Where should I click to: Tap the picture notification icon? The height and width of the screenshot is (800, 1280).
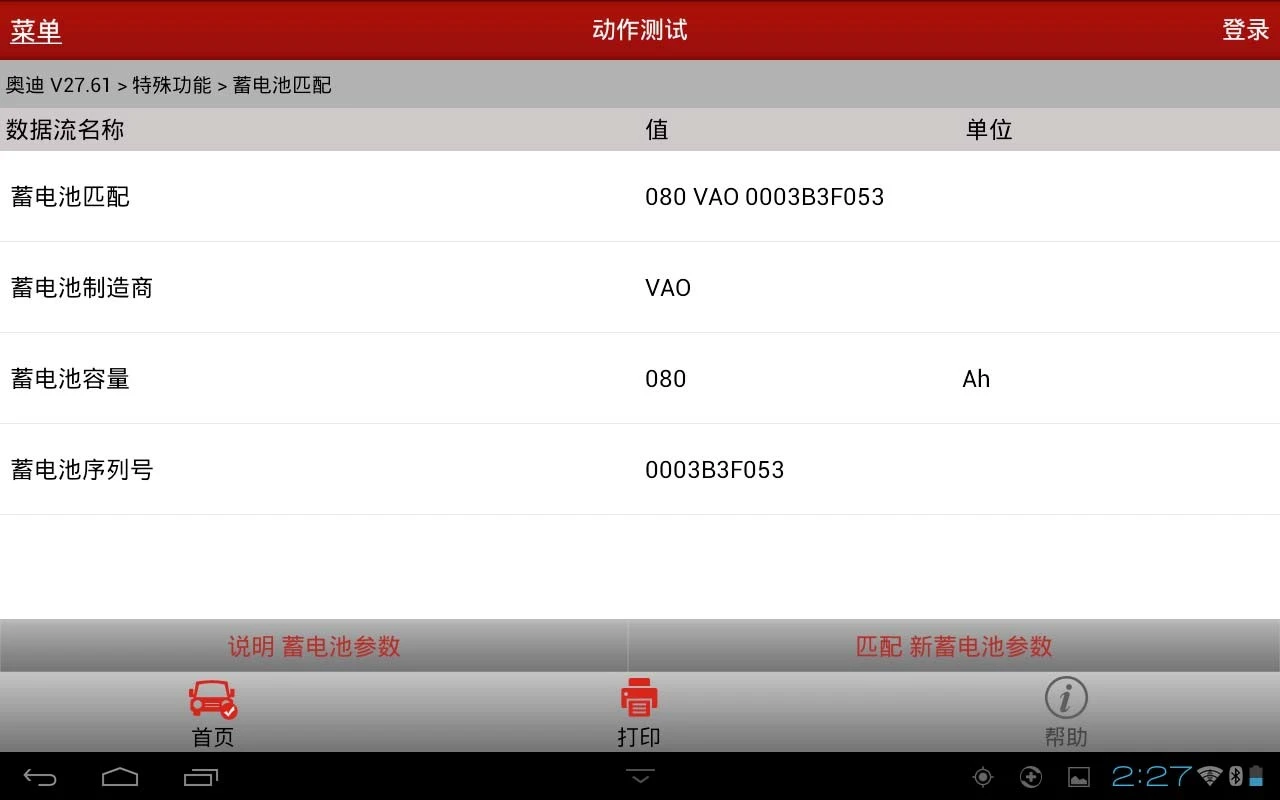point(1079,777)
